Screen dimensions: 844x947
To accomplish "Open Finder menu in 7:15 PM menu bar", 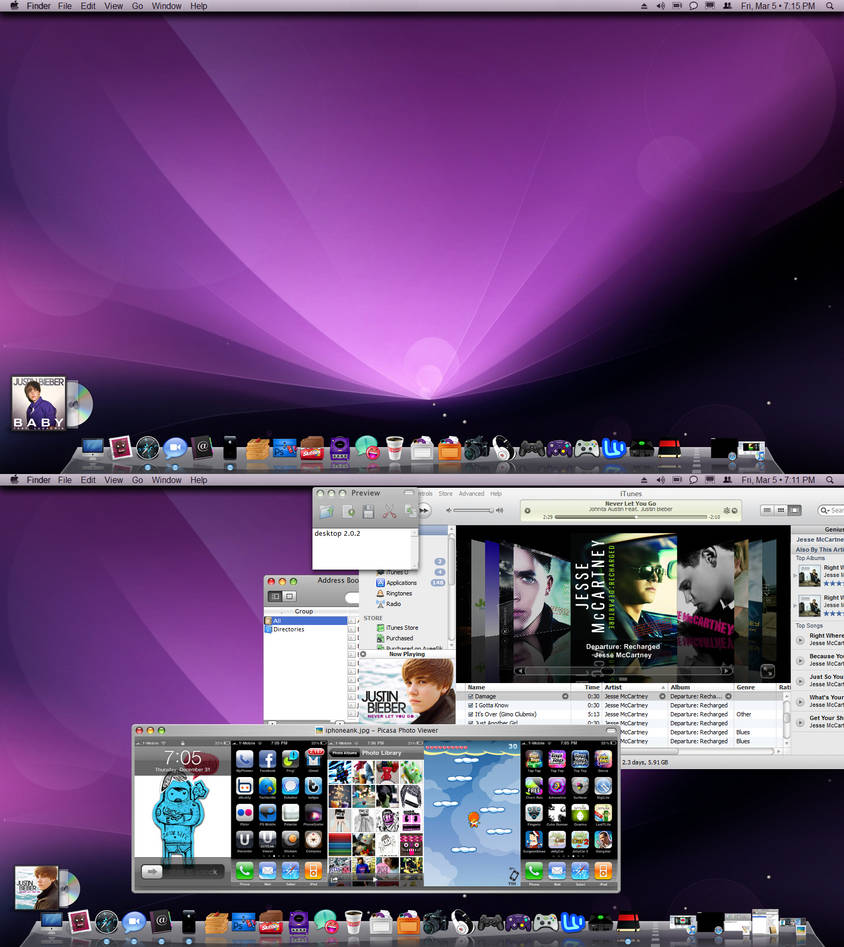I will click(x=39, y=6).
